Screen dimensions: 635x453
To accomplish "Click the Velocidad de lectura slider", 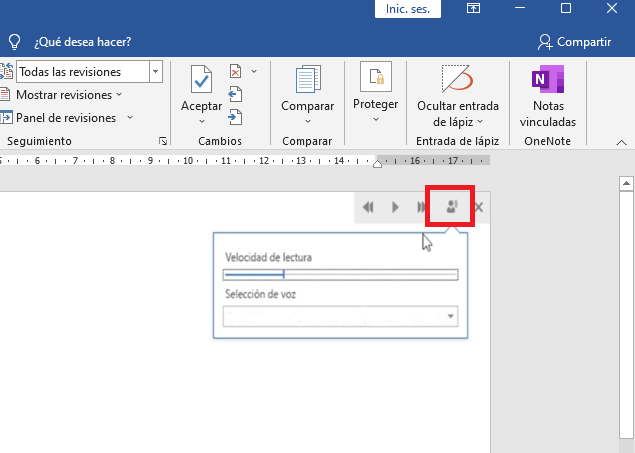I will [340, 274].
